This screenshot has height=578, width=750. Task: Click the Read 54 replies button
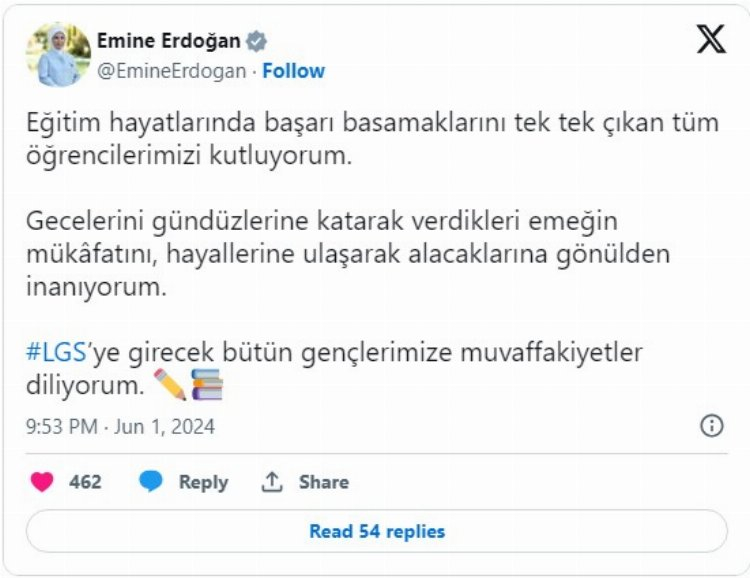[x=376, y=531]
